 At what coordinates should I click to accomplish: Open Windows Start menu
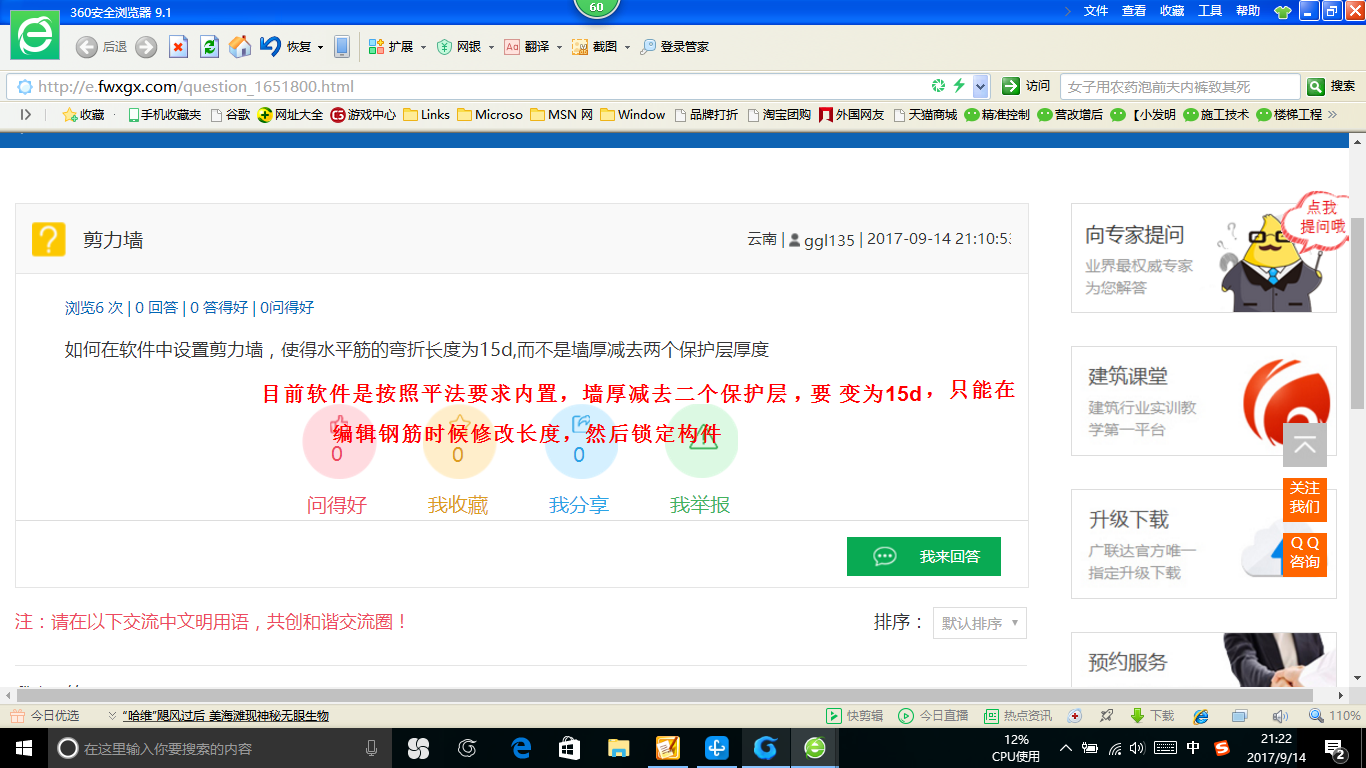(x=23, y=748)
